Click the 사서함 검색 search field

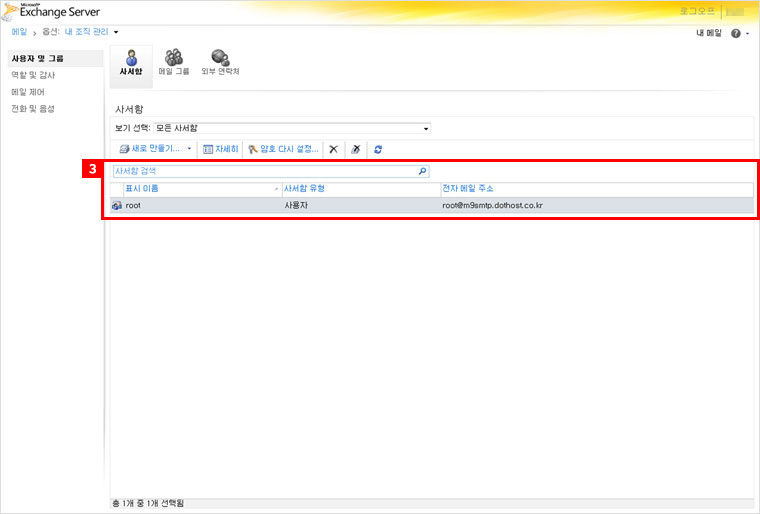tap(264, 171)
